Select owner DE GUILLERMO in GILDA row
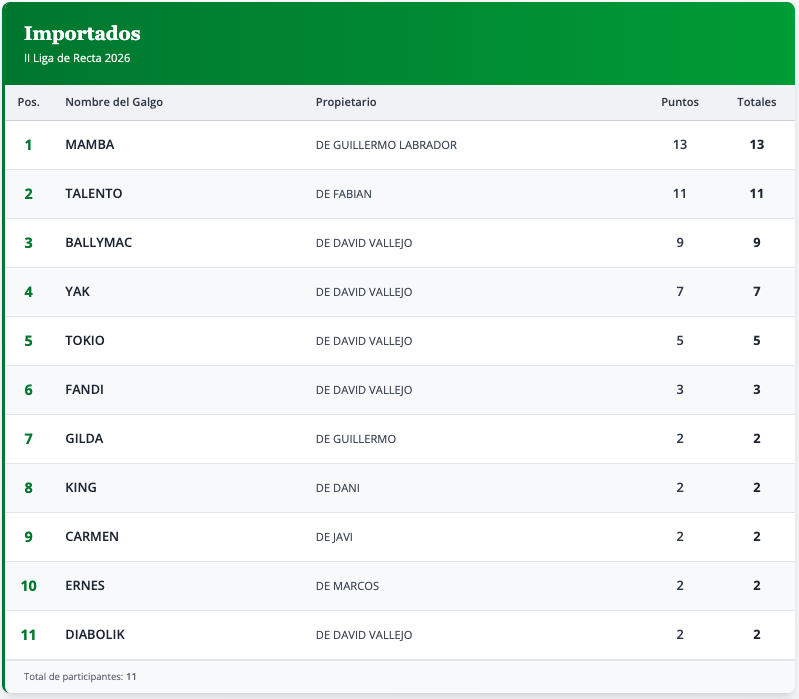799x699 pixels. tap(356, 439)
